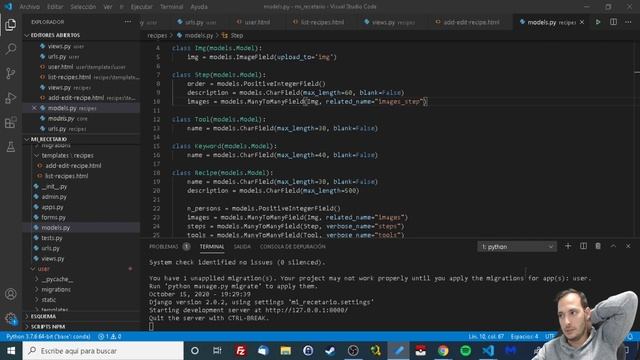Open Windows Task View button
640x360 pixels.
click(x=217, y=351)
